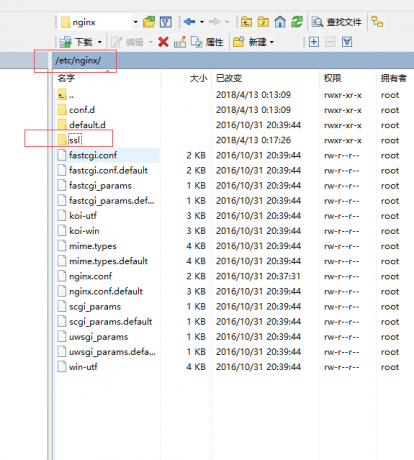Image resolution: width=414 pixels, height=460 pixels.
Task: Open the root directory folder icon
Action: 263,22
